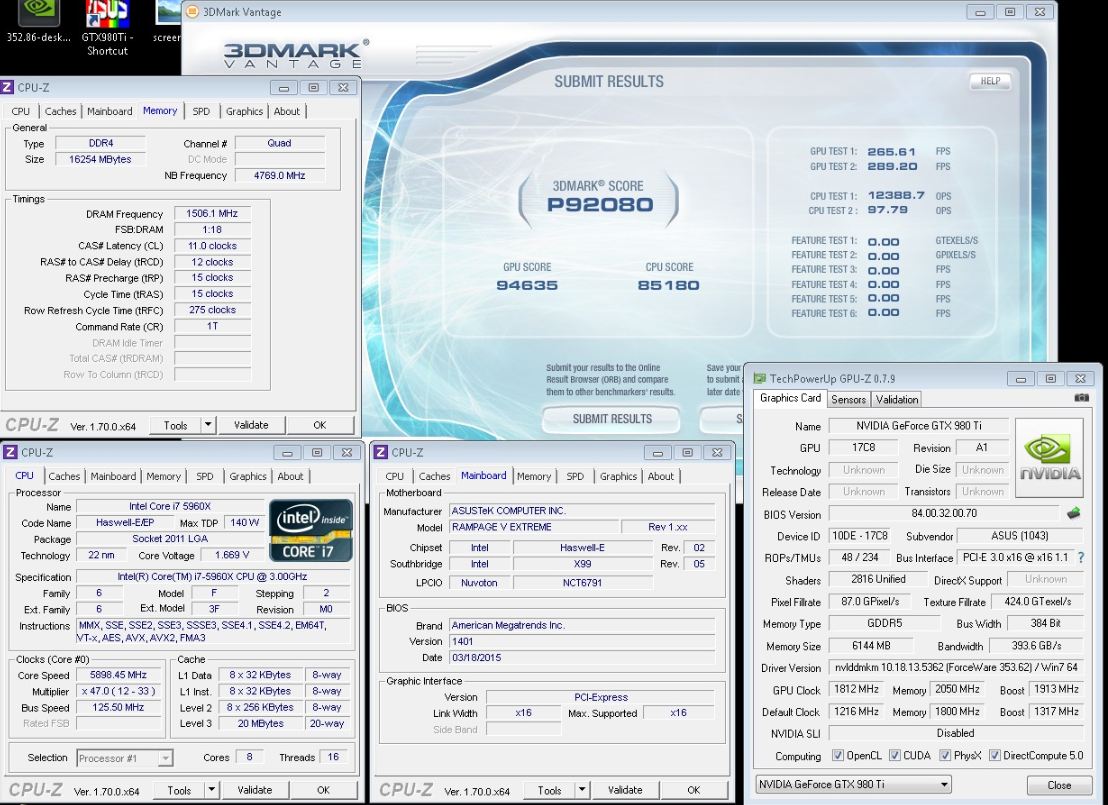The image size is (1108, 805).
Task: Click Validate in the Mainboard CPU-Z window
Action: (625, 790)
